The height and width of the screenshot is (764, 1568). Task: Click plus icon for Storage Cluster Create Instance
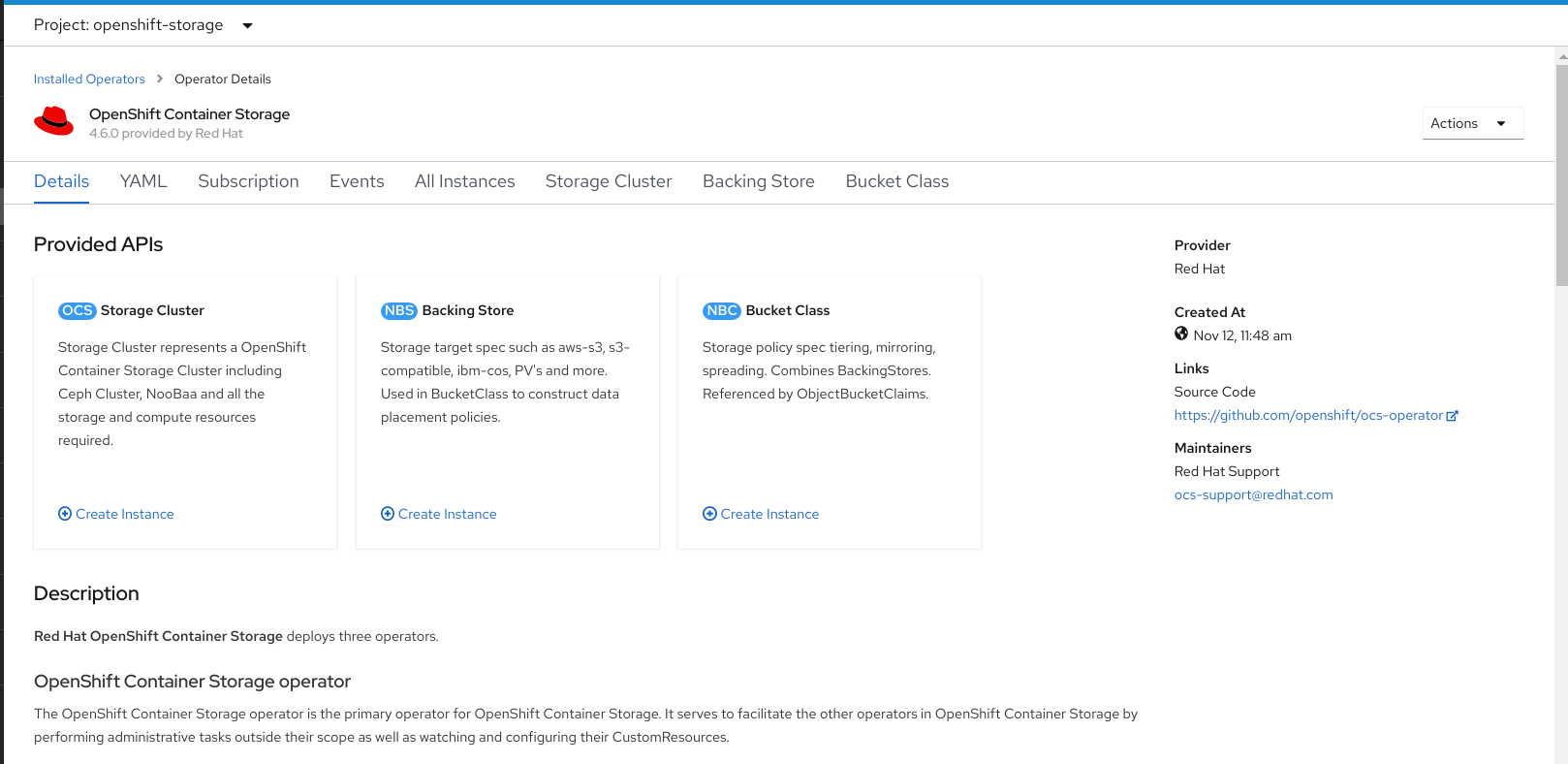(65, 514)
